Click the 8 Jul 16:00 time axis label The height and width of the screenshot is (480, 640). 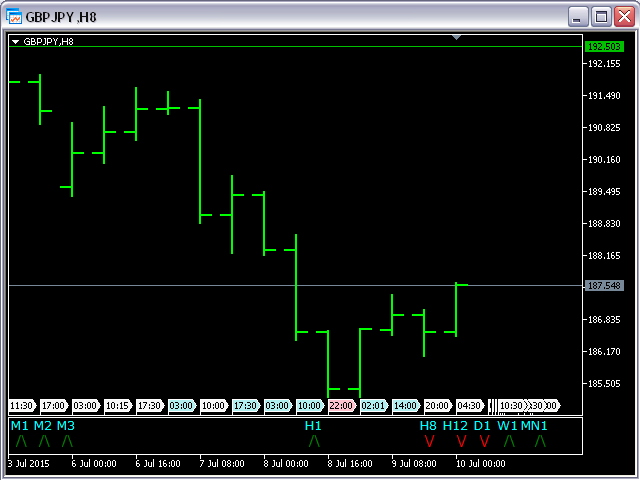(x=350, y=464)
